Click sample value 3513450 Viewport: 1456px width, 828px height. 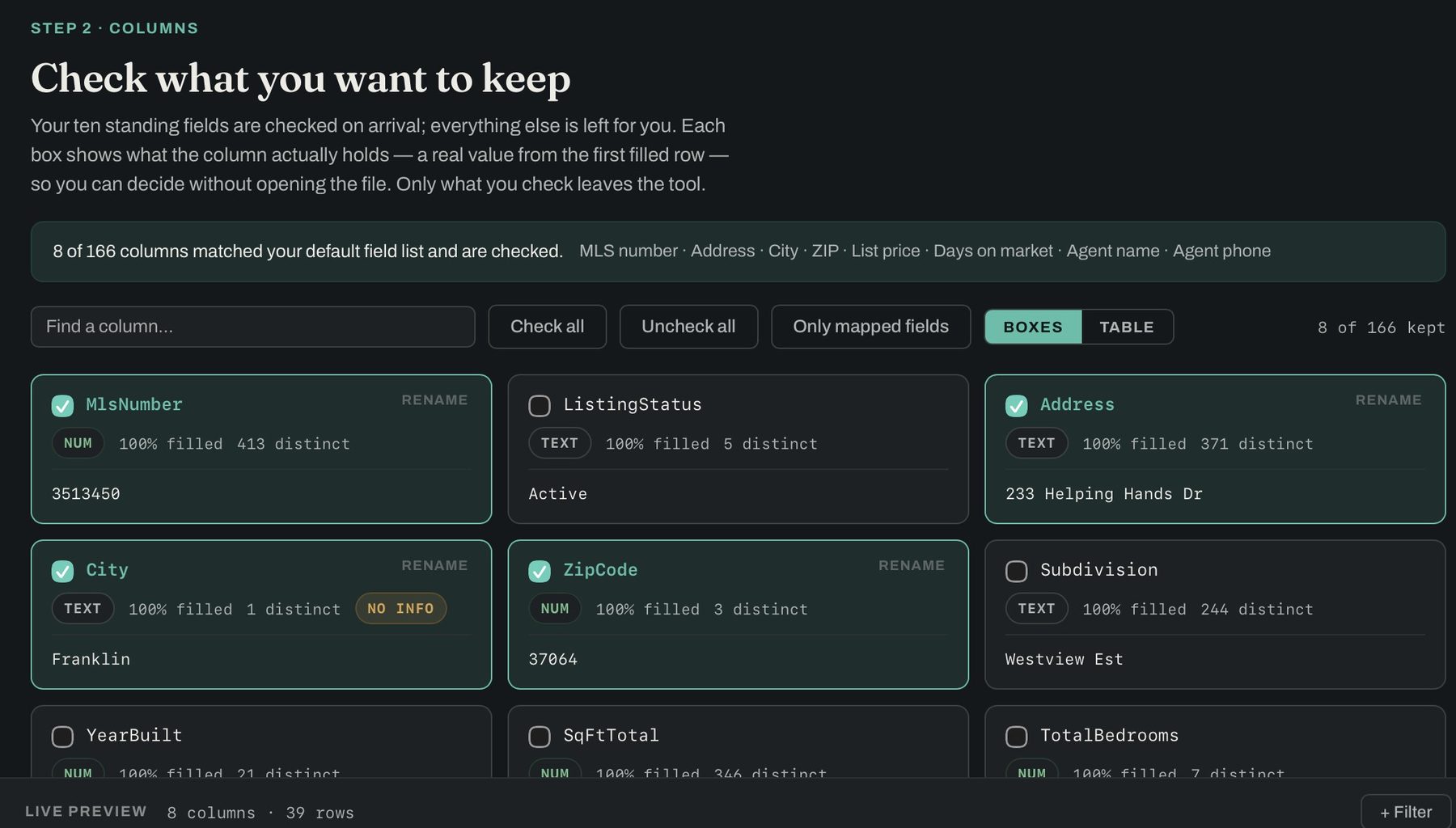(86, 494)
